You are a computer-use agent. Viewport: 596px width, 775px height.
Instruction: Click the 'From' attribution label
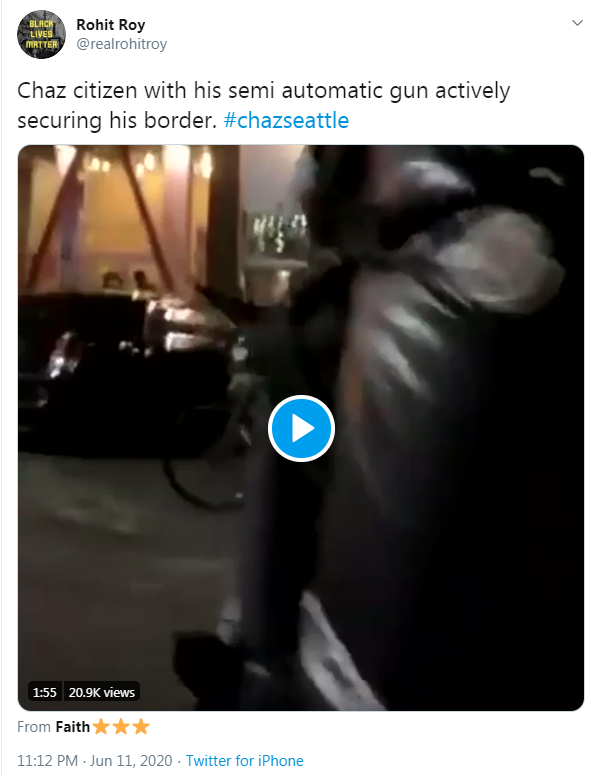[34, 727]
